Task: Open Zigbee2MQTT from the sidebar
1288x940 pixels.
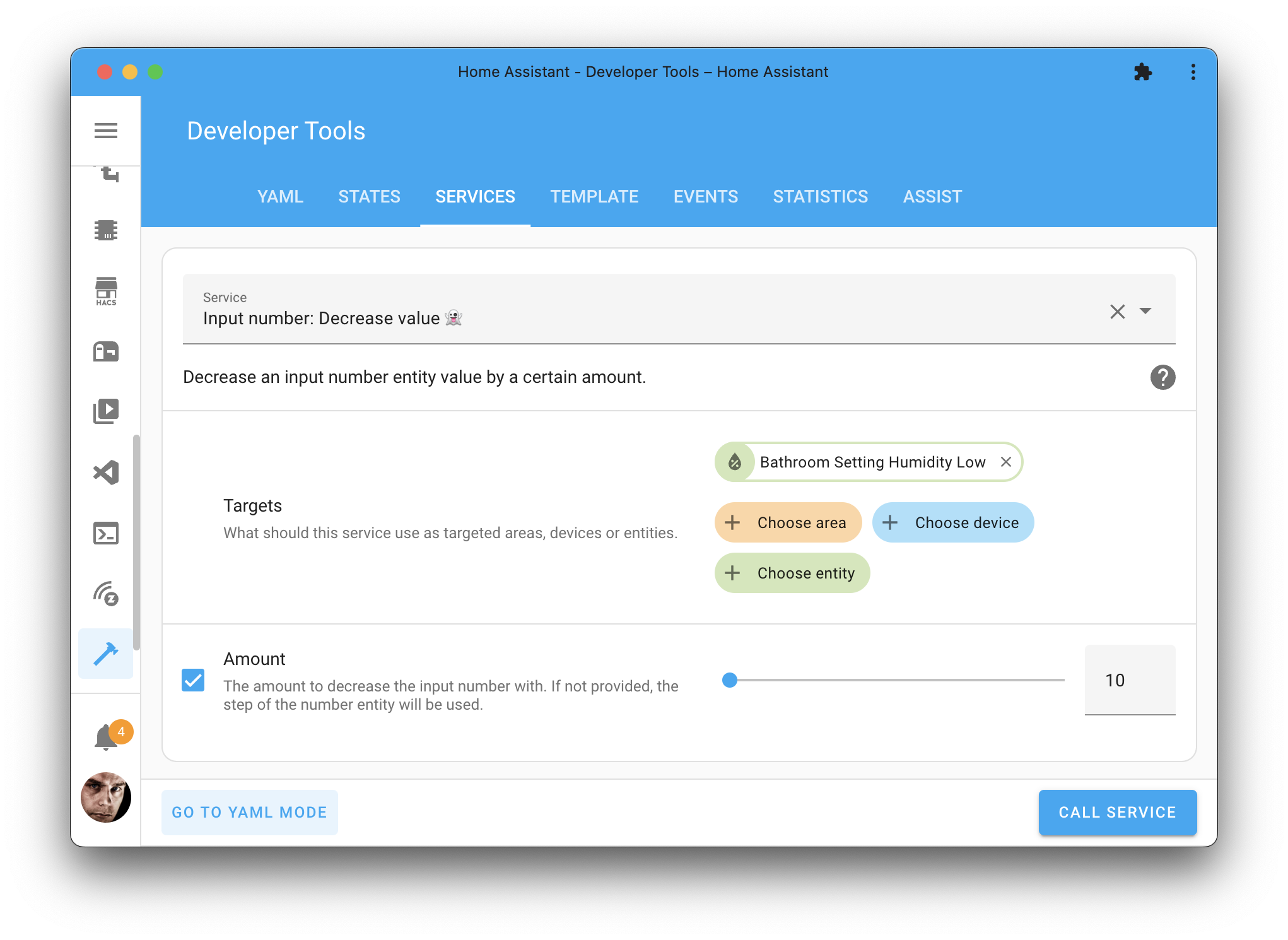Action: point(106,593)
